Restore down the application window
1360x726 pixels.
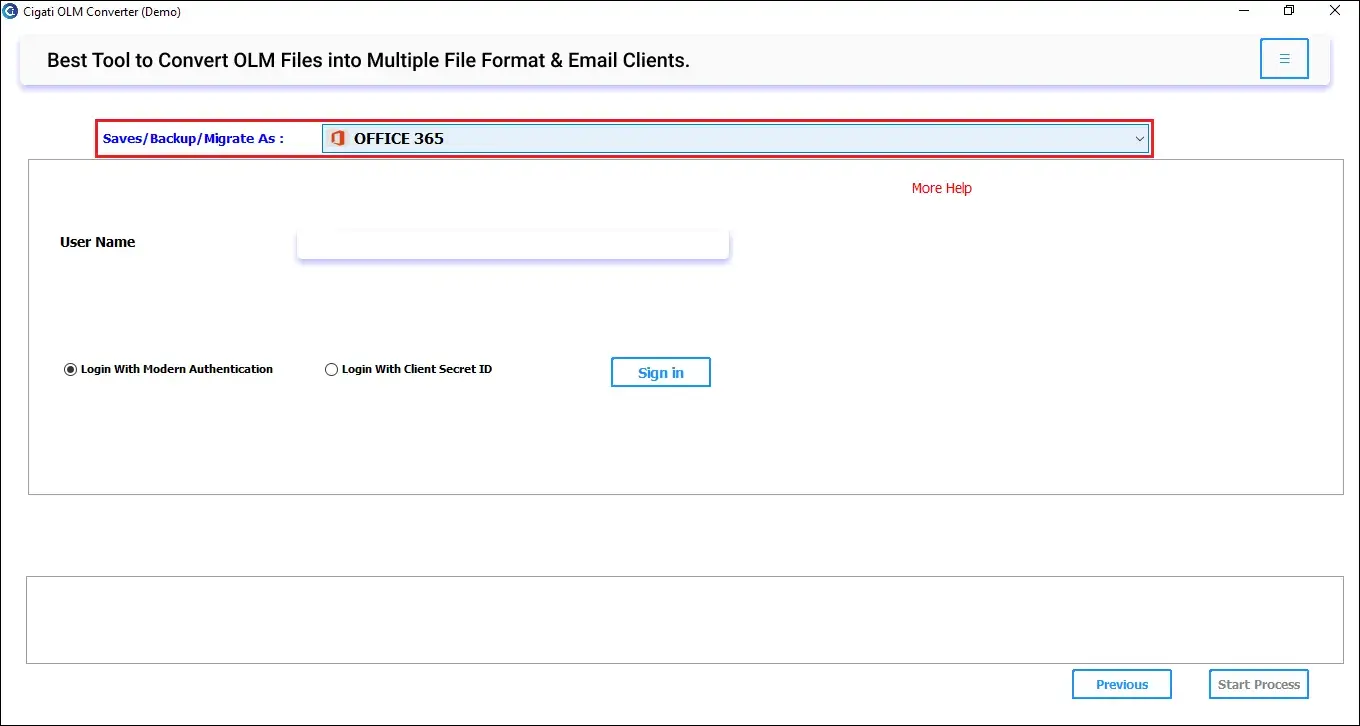(1289, 11)
